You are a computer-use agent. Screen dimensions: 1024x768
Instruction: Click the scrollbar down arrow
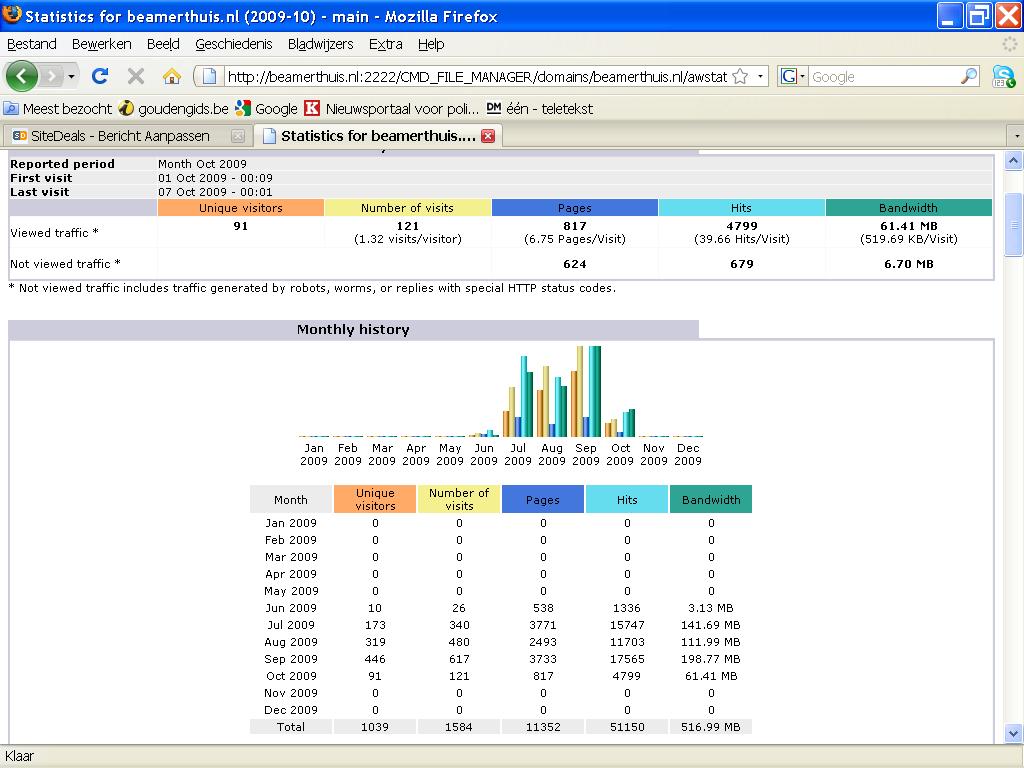(x=1013, y=733)
